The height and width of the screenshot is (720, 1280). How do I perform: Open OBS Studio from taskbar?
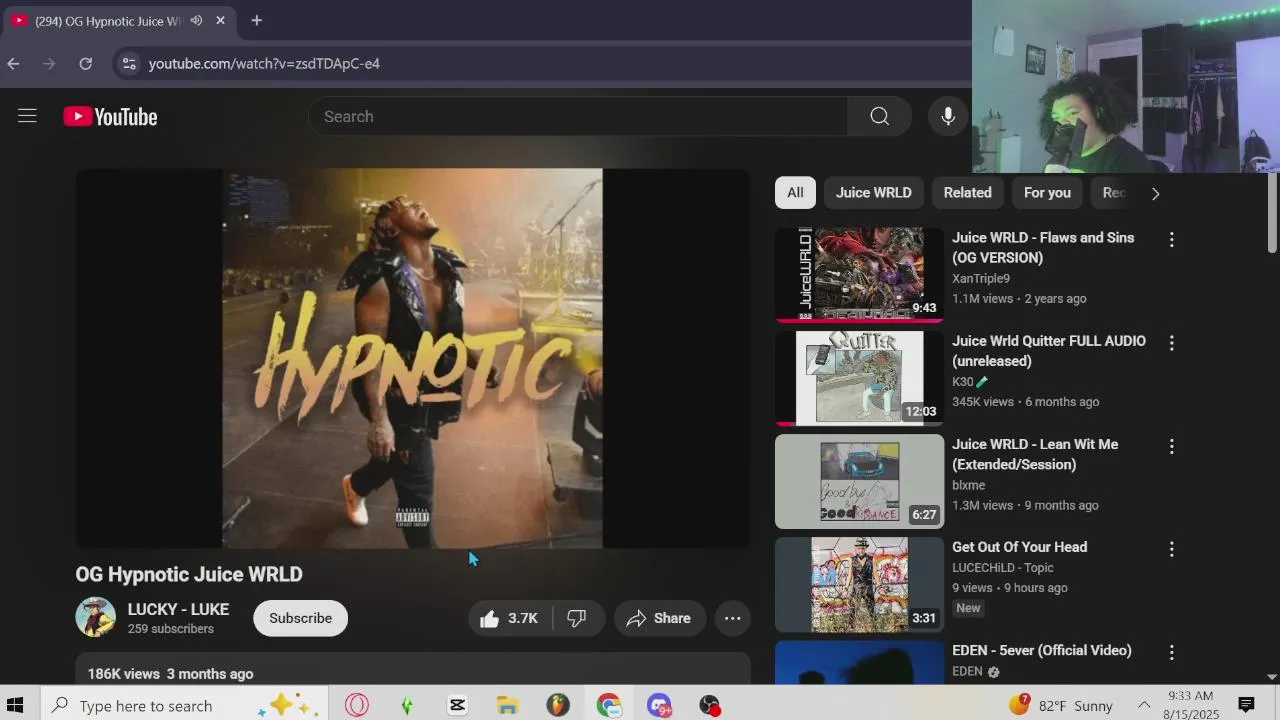coord(709,705)
